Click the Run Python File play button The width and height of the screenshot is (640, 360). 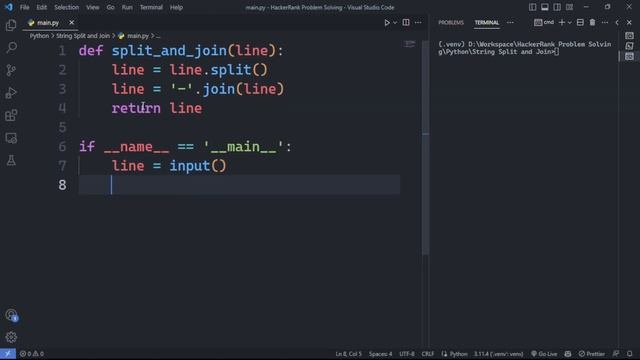(x=387, y=23)
